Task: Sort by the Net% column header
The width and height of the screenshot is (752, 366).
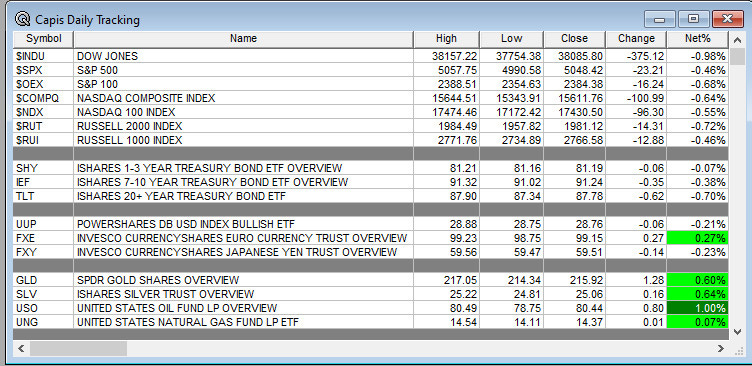Action: click(x=697, y=38)
